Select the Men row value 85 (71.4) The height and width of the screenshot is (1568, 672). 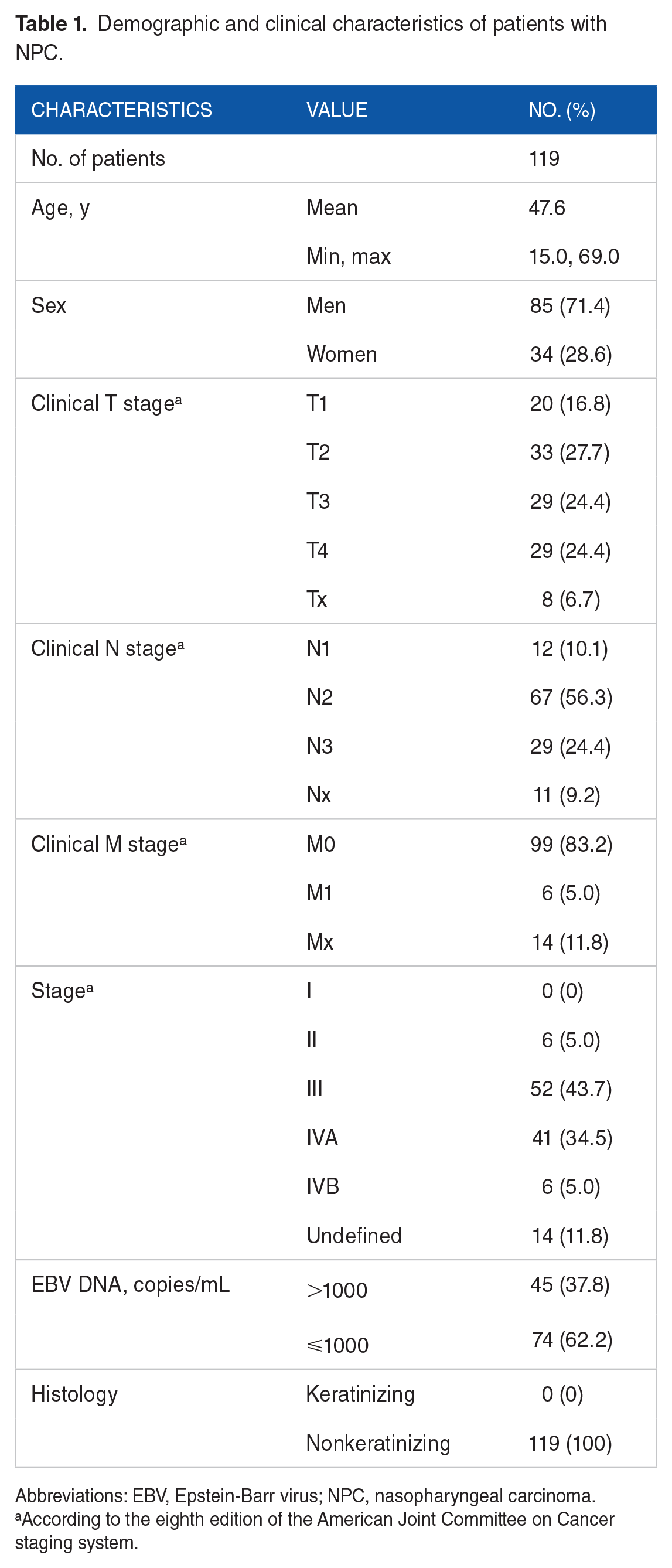coord(570,305)
